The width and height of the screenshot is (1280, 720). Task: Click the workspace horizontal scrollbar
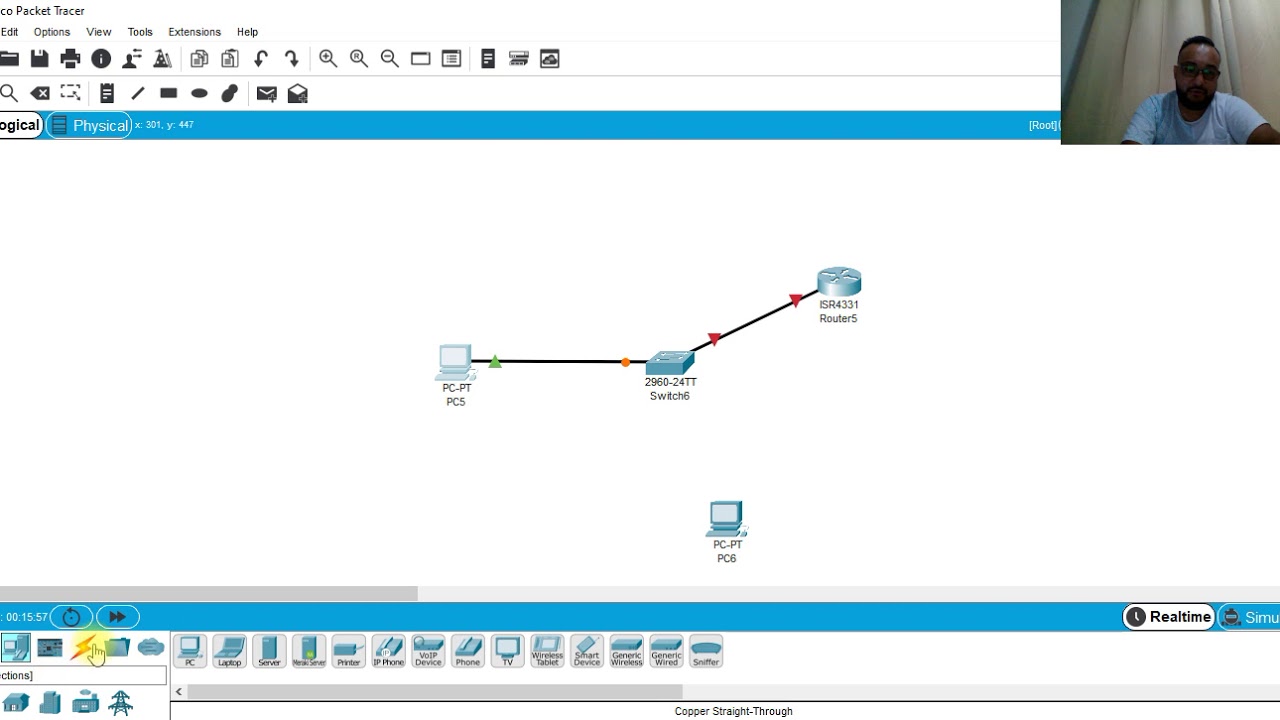[x=208, y=594]
